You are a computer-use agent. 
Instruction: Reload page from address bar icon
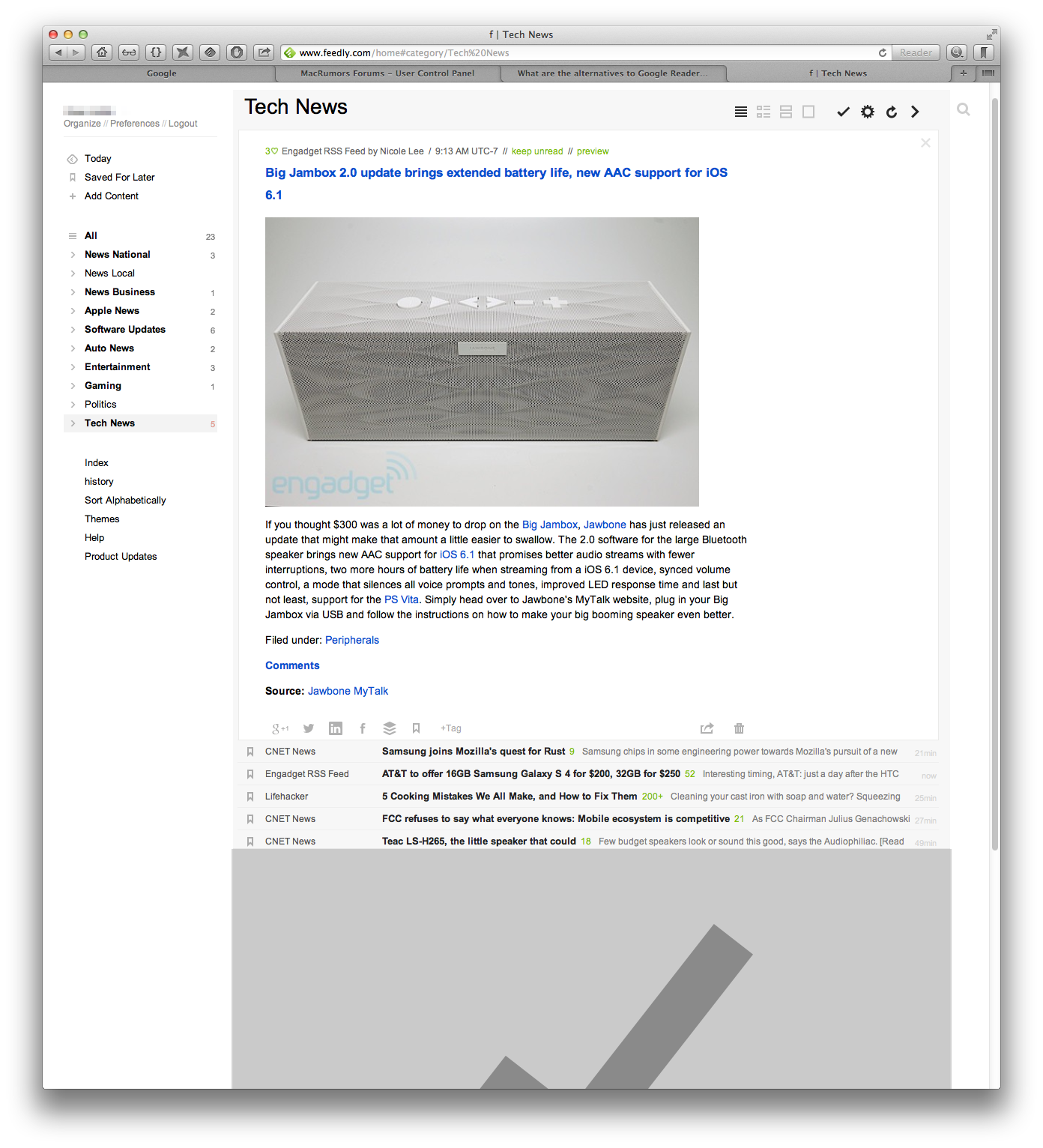(883, 52)
